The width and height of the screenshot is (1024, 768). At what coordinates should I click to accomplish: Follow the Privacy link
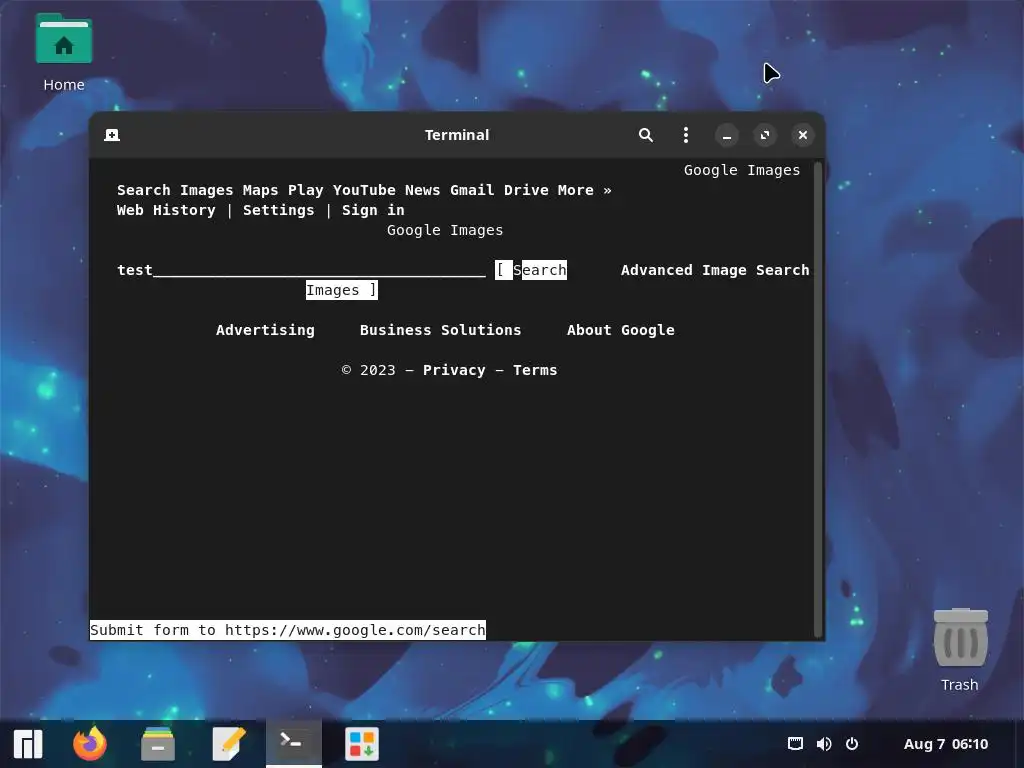coord(454,370)
